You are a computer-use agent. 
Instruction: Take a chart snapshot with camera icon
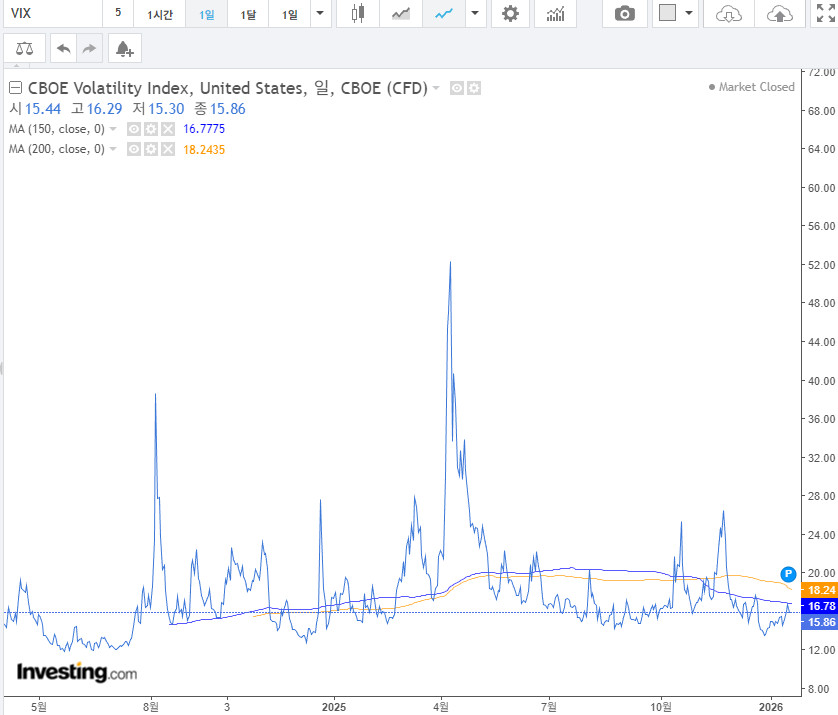(x=624, y=13)
